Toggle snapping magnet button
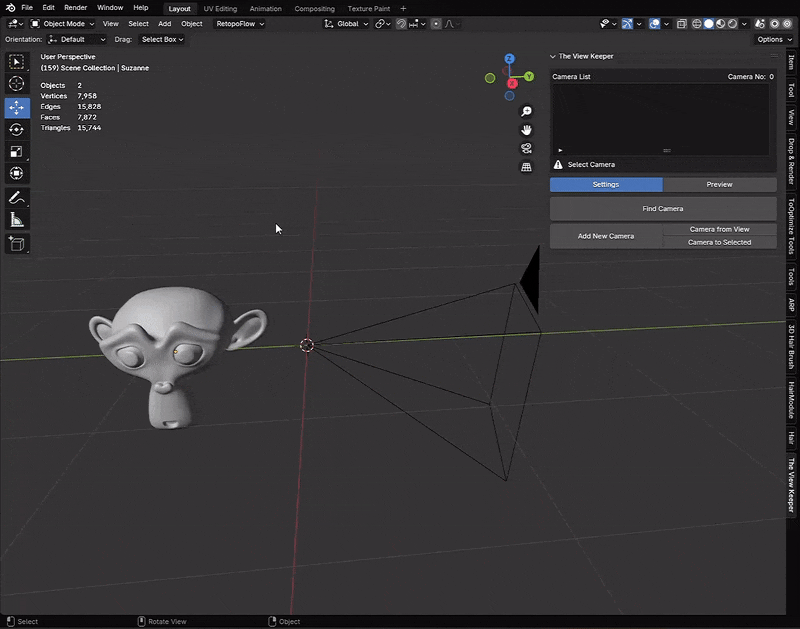 (x=401, y=24)
